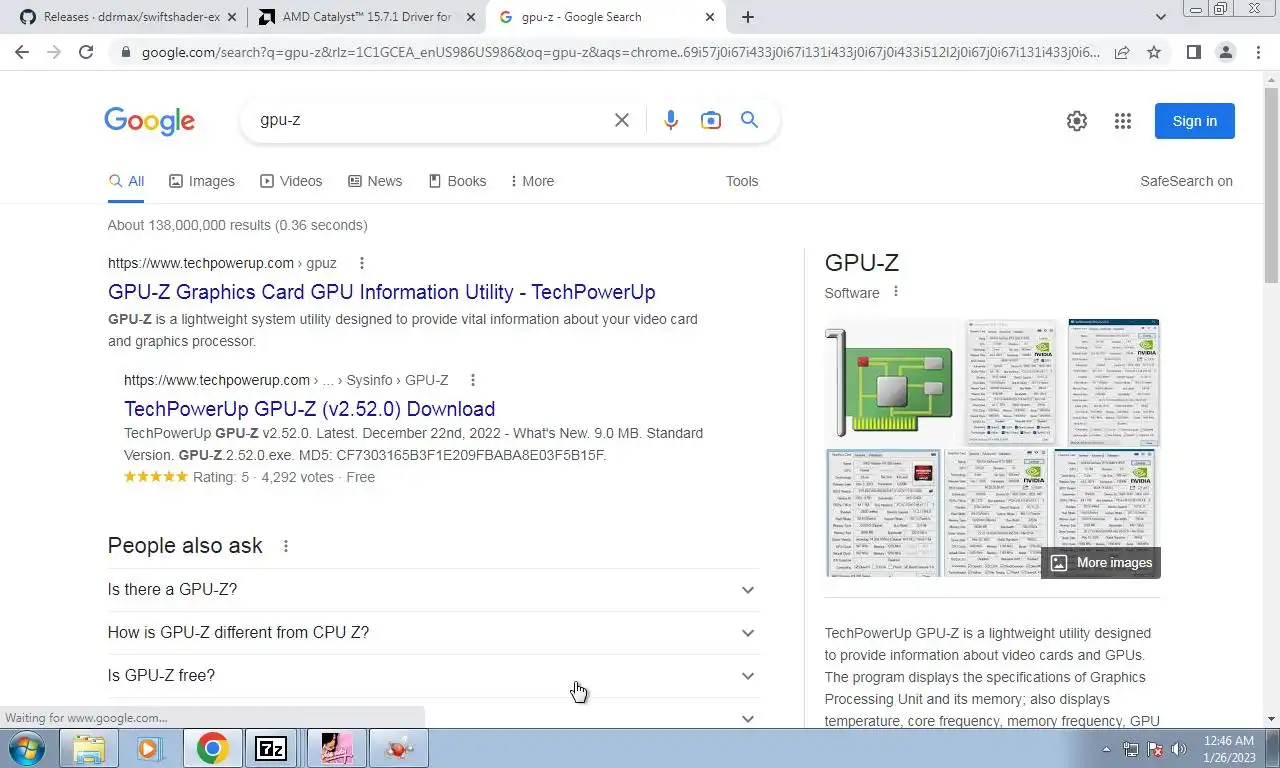Switch to AMD Catalyst 15.7.1 Driver tab
The width and height of the screenshot is (1280, 768).
366,17
